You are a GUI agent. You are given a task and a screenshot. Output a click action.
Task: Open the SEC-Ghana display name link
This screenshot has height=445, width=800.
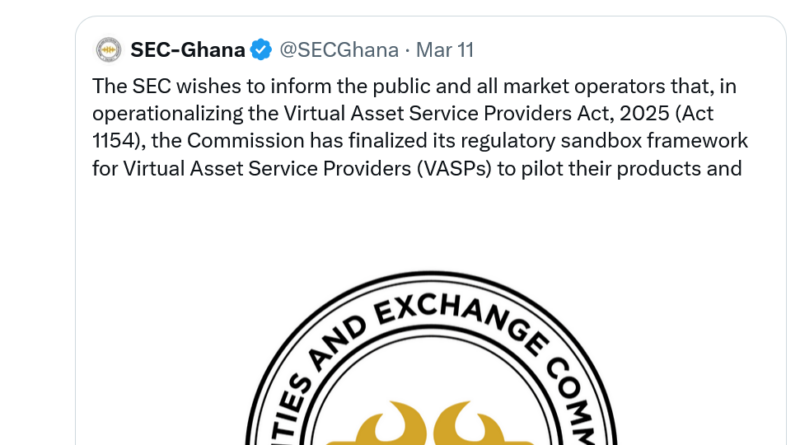[x=187, y=49]
